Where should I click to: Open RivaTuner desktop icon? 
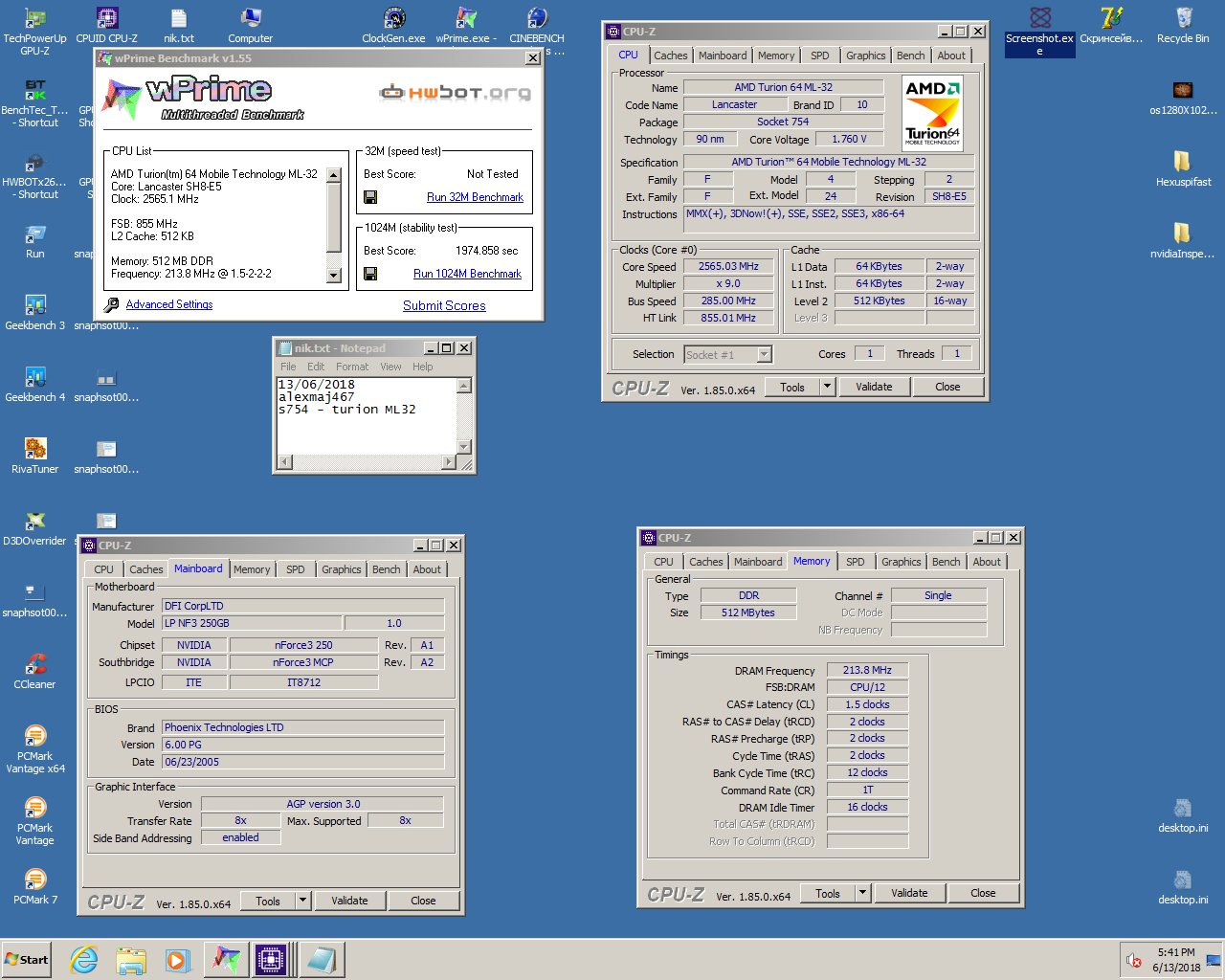tap(35, 457)
